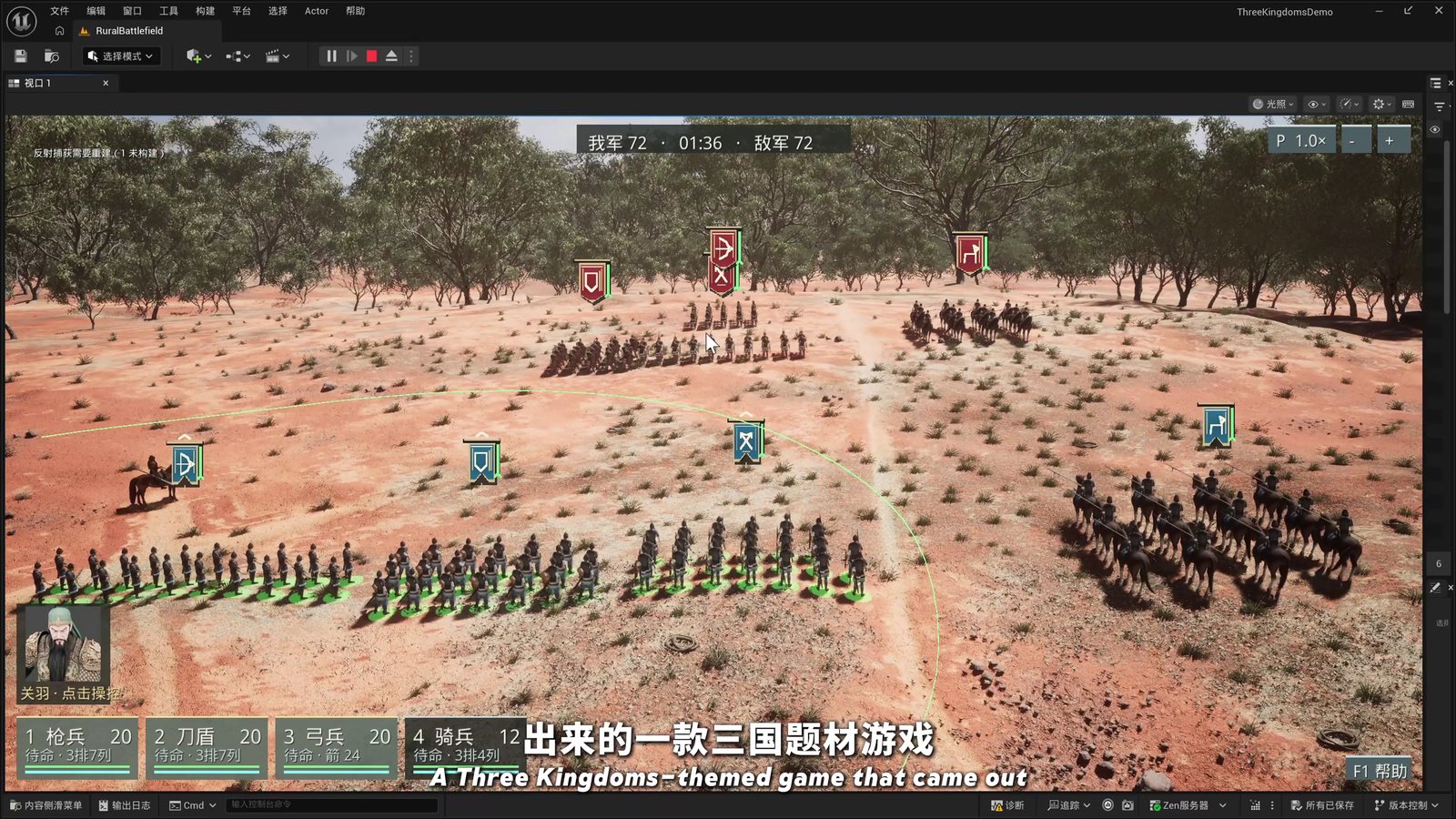This screenshot has width=1456, height=819.
Task: Click the viewport keyboard icon
Action: [1409, 104]
